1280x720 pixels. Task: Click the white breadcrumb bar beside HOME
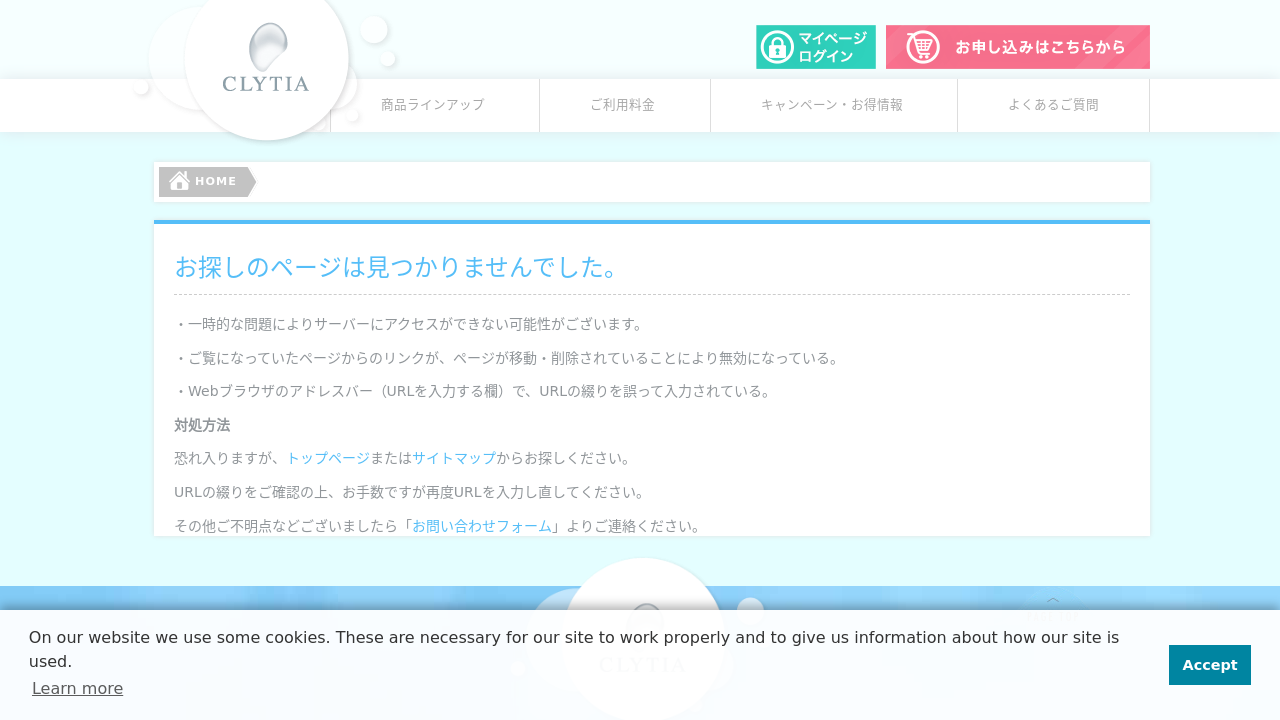[700, 182]
